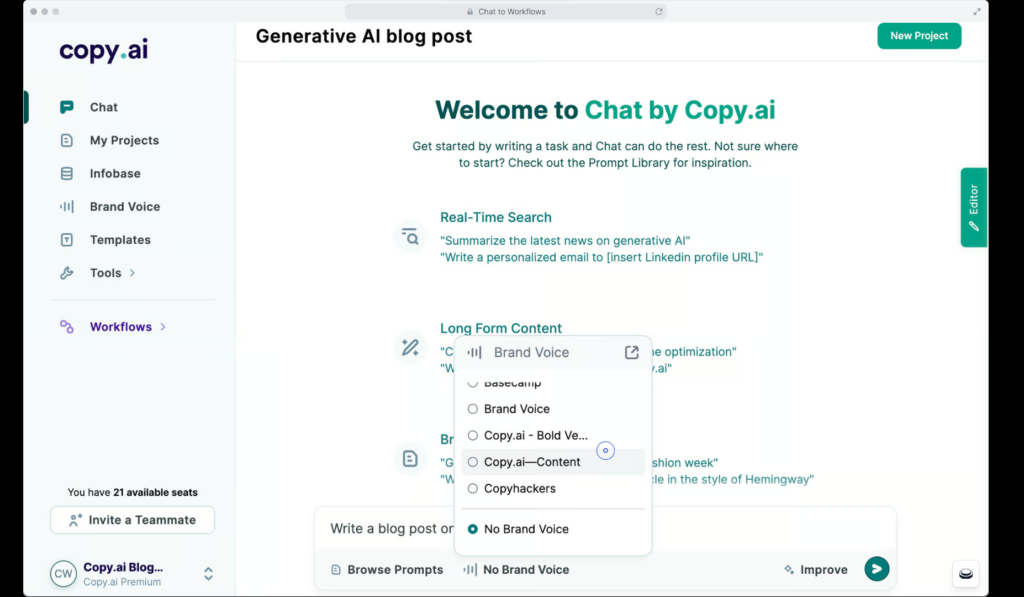Open the No Brand Voice selector
This screenshot has width=1024, height=597.
pos(517,570)
